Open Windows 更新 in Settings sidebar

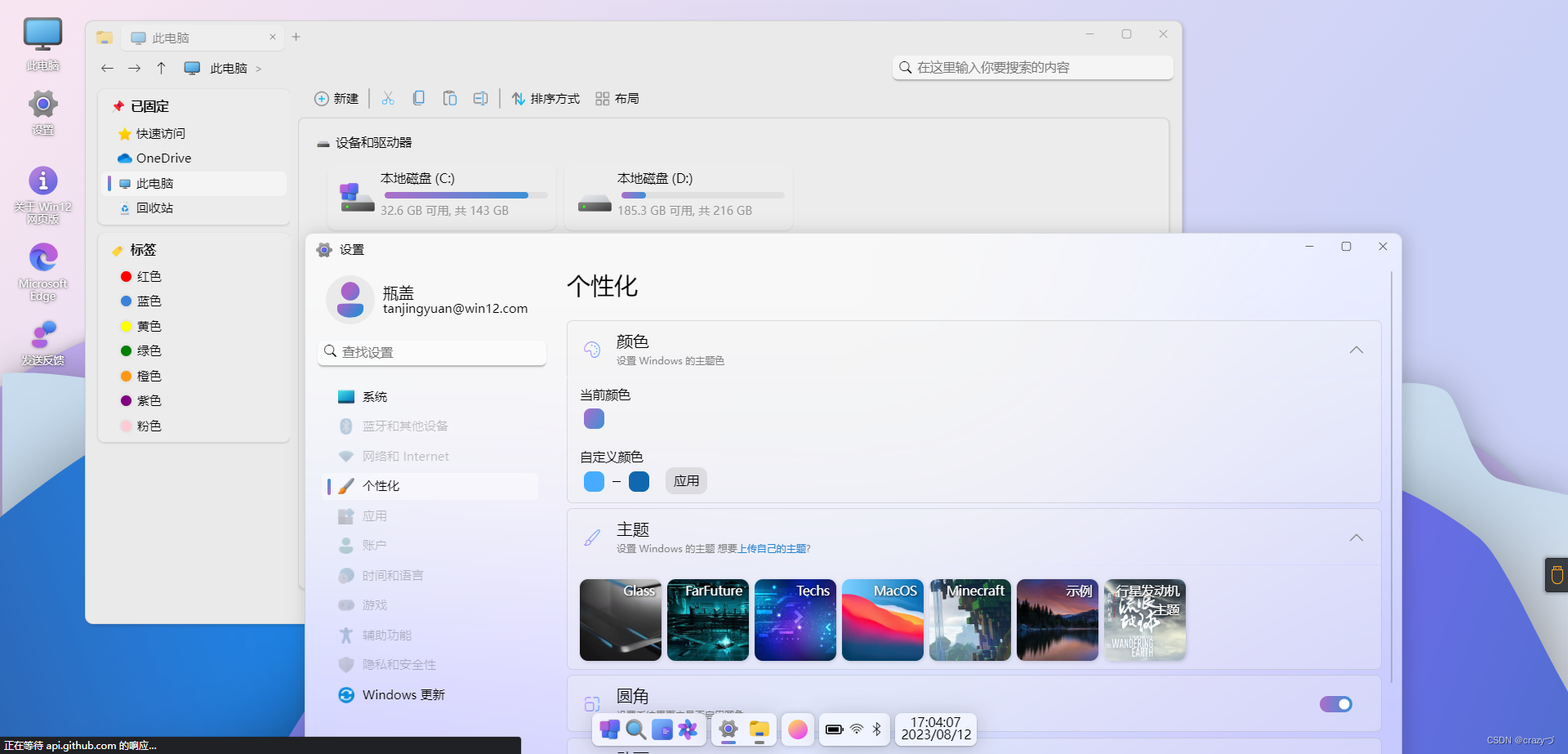432,694
